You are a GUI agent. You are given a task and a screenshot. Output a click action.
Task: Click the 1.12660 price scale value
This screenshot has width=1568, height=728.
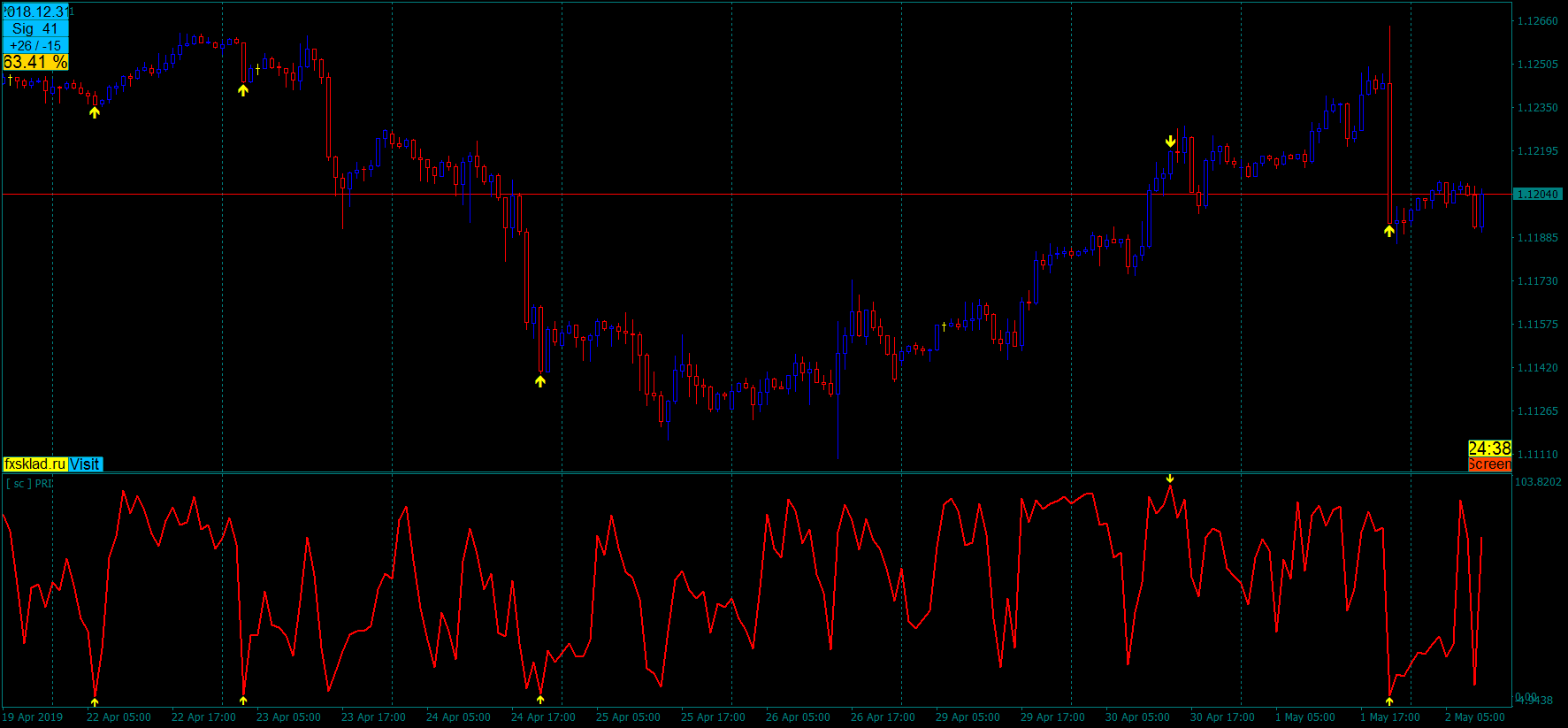point(1538,21)
